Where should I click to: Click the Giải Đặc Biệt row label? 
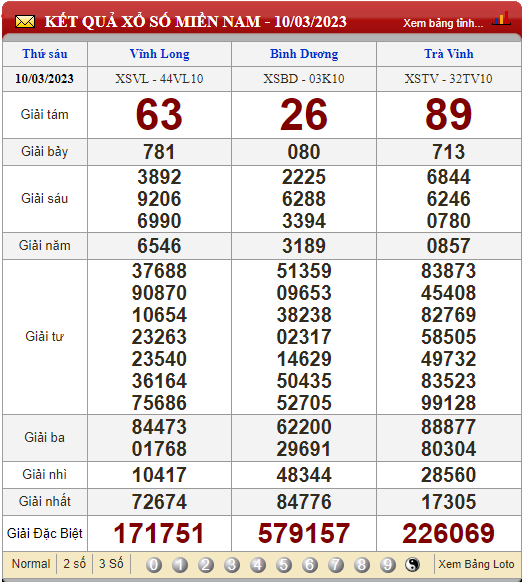point(45,534)
